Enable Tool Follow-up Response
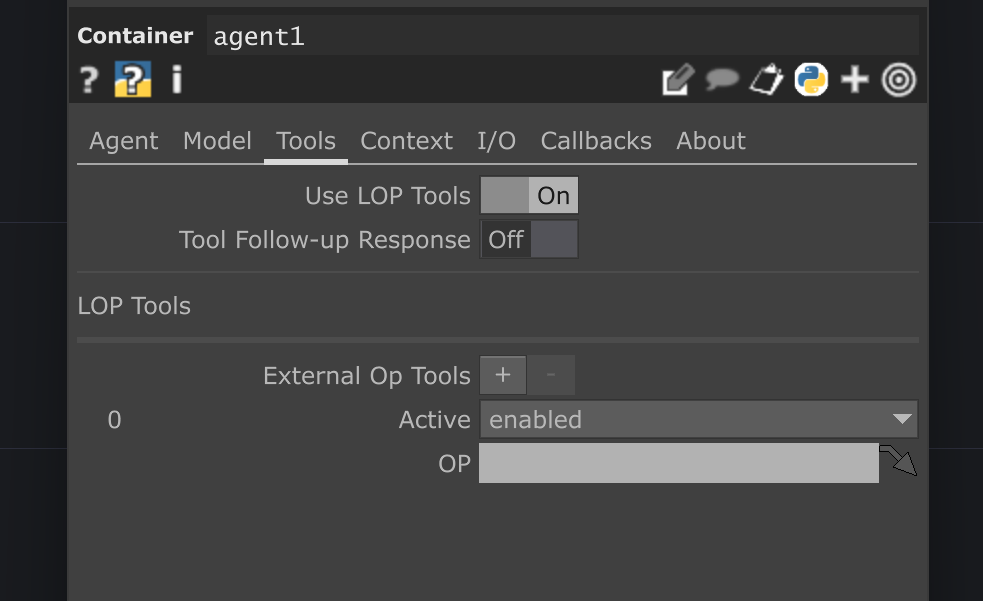The height and width of the screenshot is (601, 983). click(x=555, y=239)
